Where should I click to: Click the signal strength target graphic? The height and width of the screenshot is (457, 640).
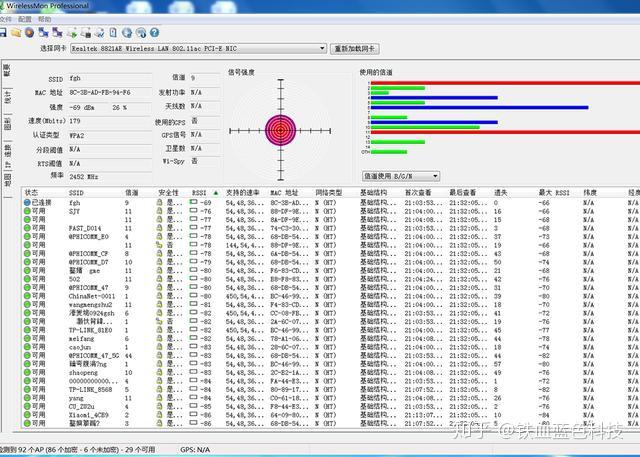pyautogui.click(x=280, y=131)
